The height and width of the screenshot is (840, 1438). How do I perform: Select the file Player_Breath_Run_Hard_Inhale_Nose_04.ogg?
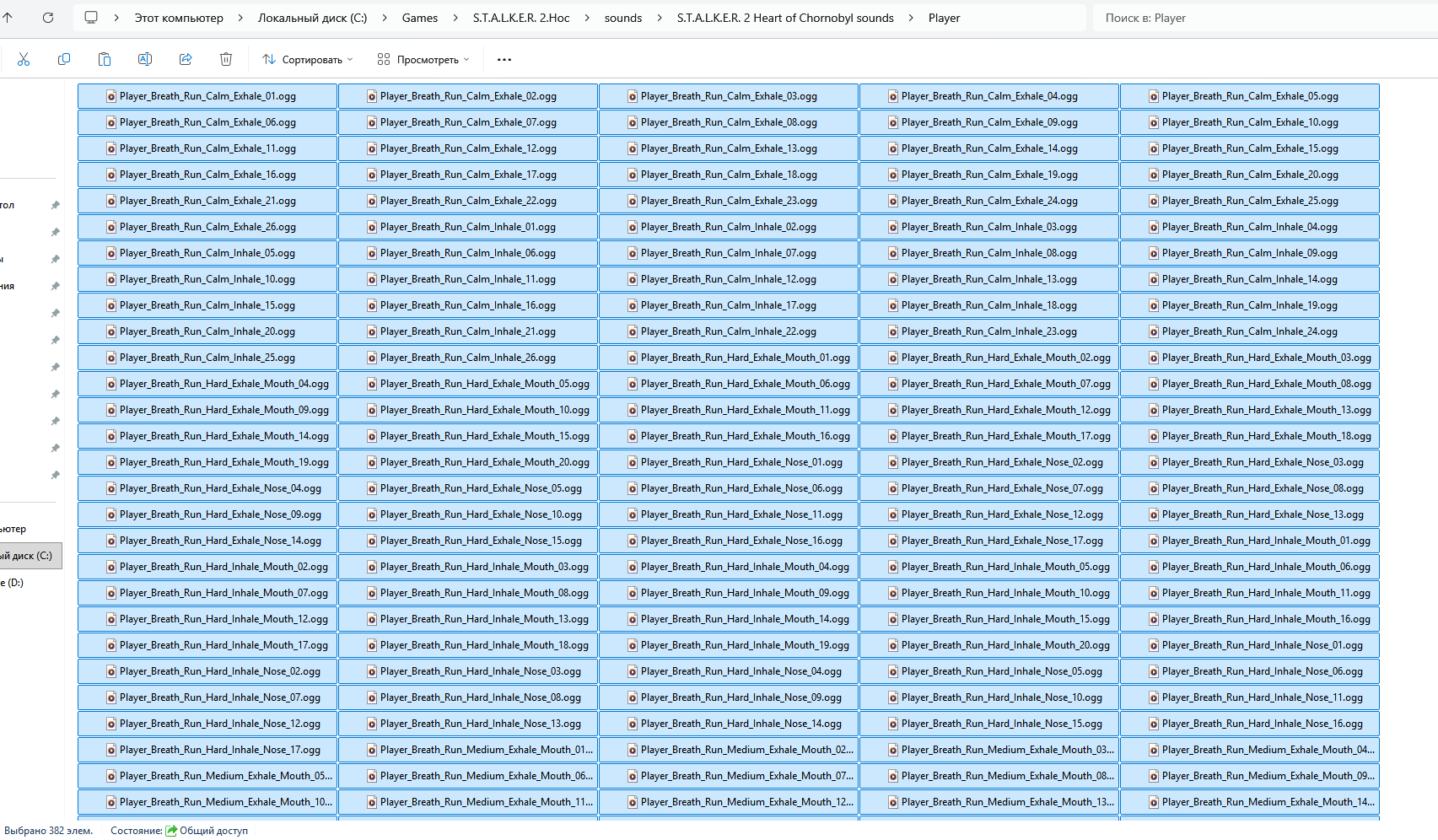click(729, 671)
